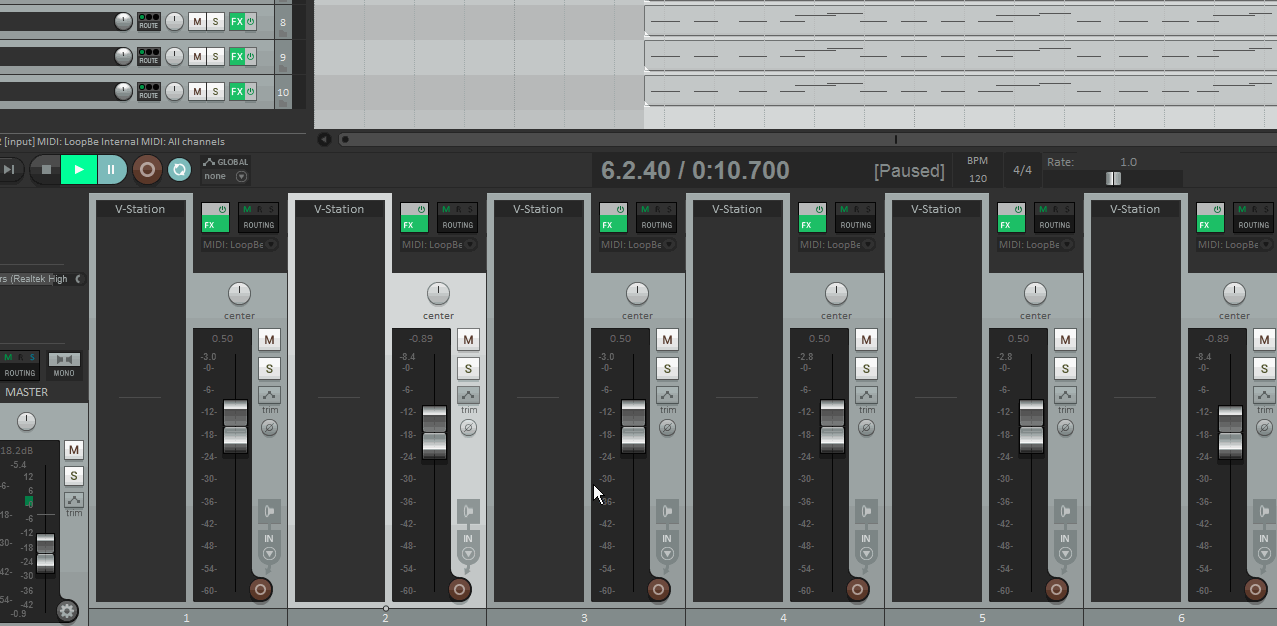Screen dimensions: 1277x626
Task: Open the ROUTE button for track 9
Action: click(x=149, y=57)
